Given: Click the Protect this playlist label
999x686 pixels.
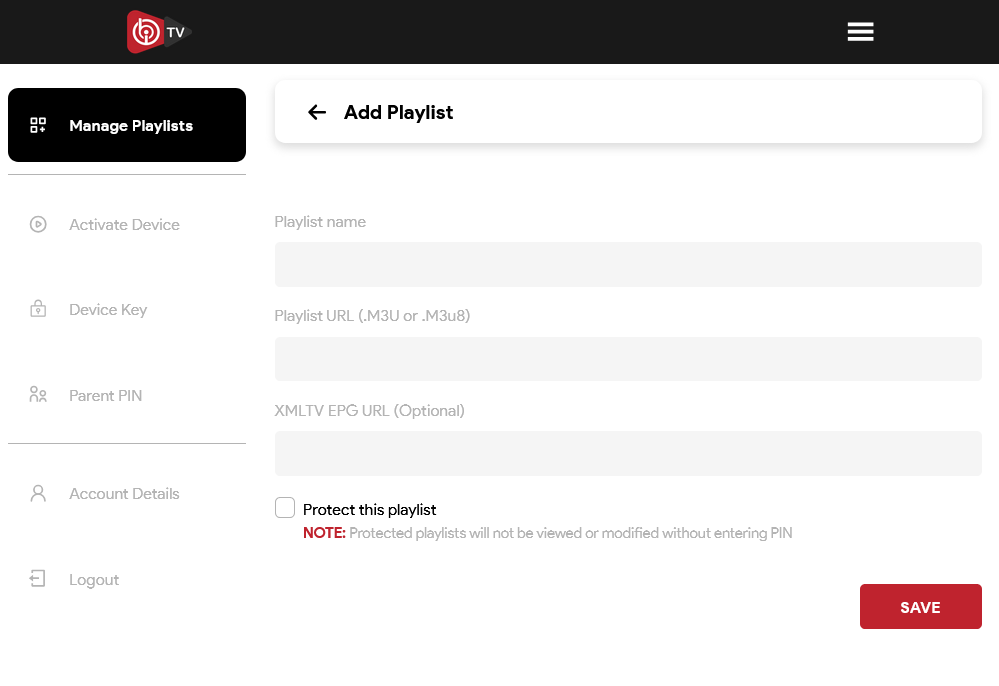Looking at the screenshot, I should click(369, 510).
